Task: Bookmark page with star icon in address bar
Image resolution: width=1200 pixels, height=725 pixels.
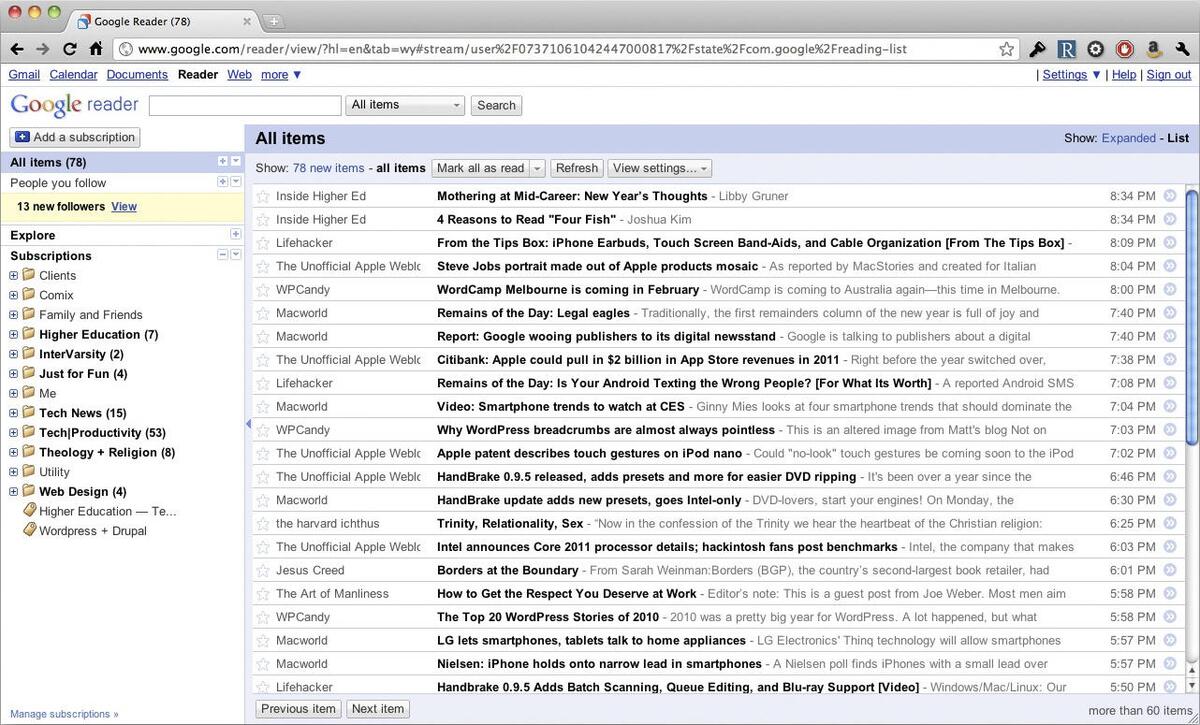Action: (1006, 48)
